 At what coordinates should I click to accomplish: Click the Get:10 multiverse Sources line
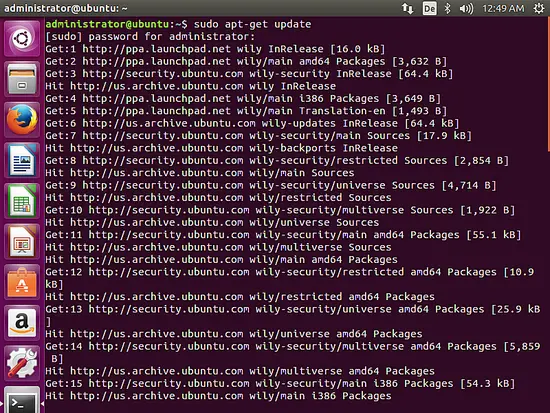coord(280,210)
